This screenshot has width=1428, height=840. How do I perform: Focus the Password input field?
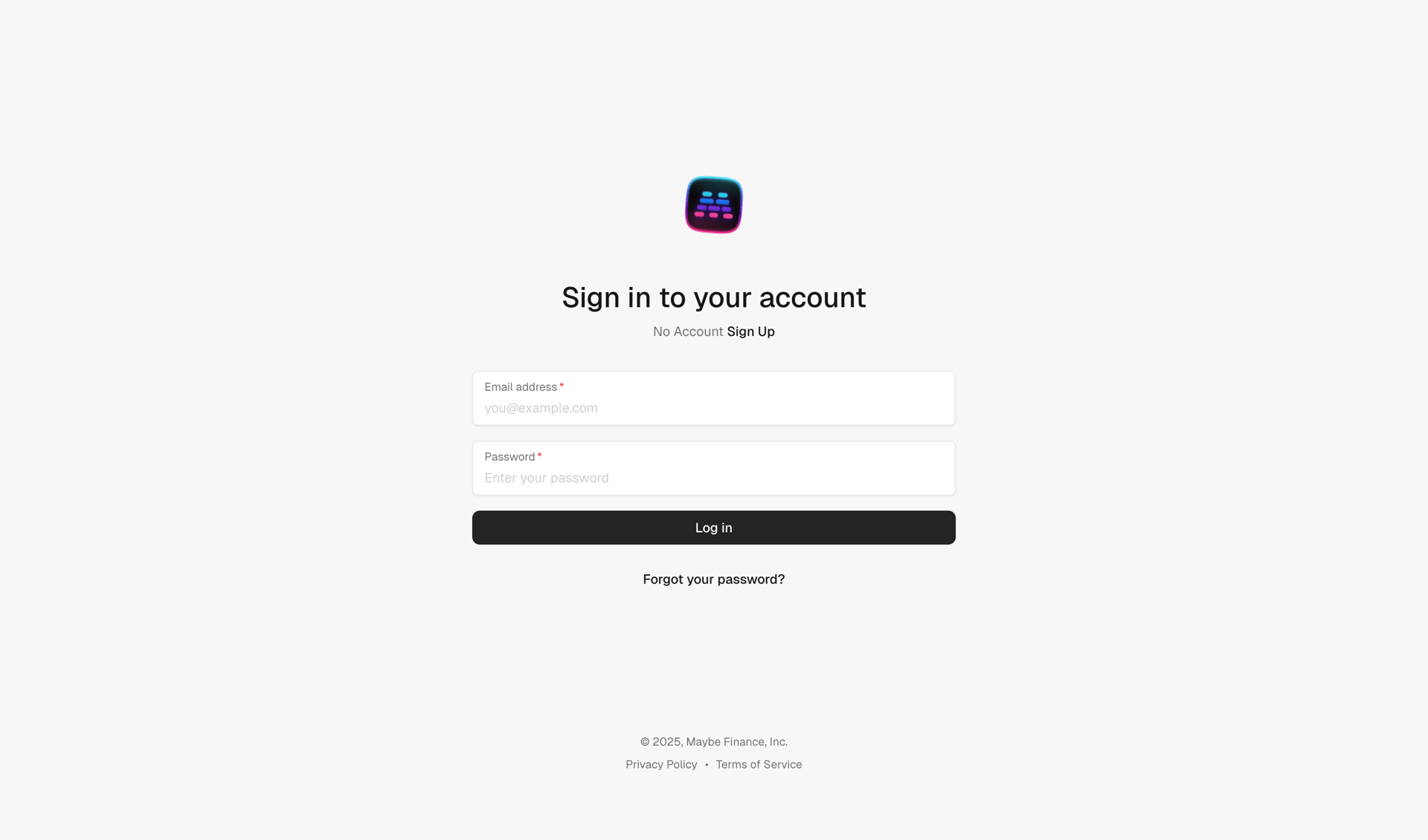[714, 468]
